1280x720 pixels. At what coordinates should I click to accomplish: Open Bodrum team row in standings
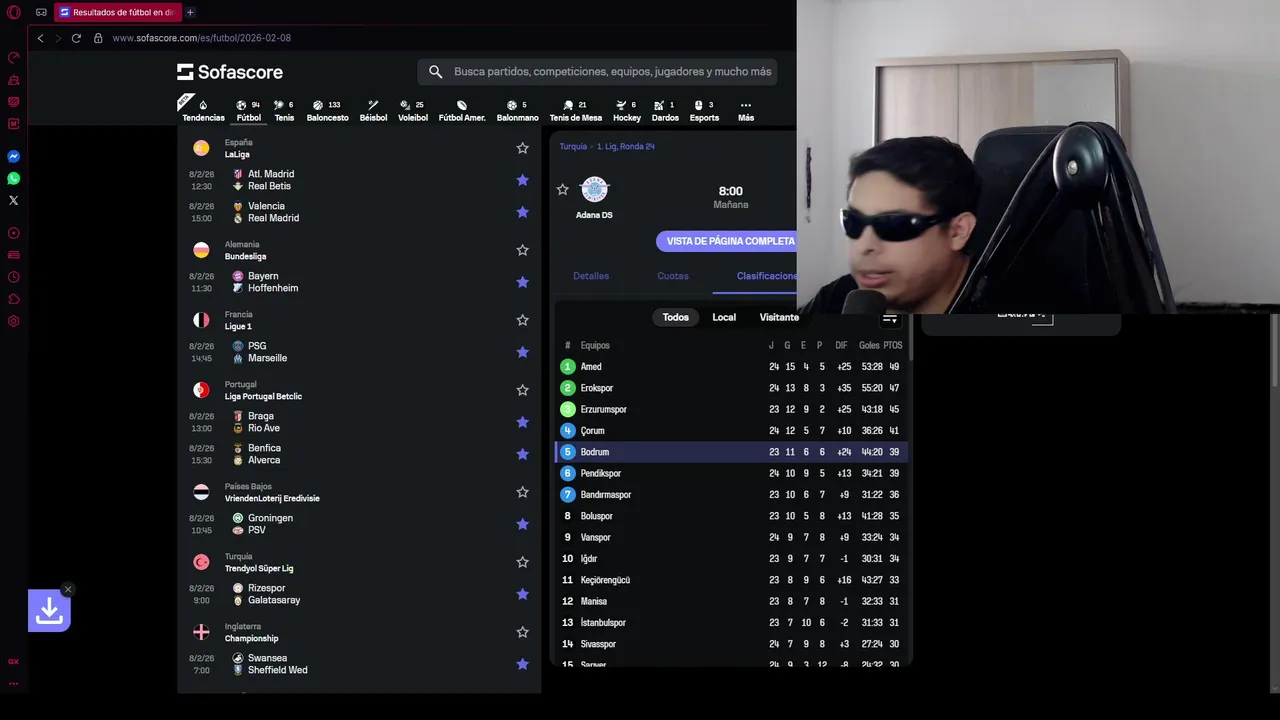tap(732, 452)
